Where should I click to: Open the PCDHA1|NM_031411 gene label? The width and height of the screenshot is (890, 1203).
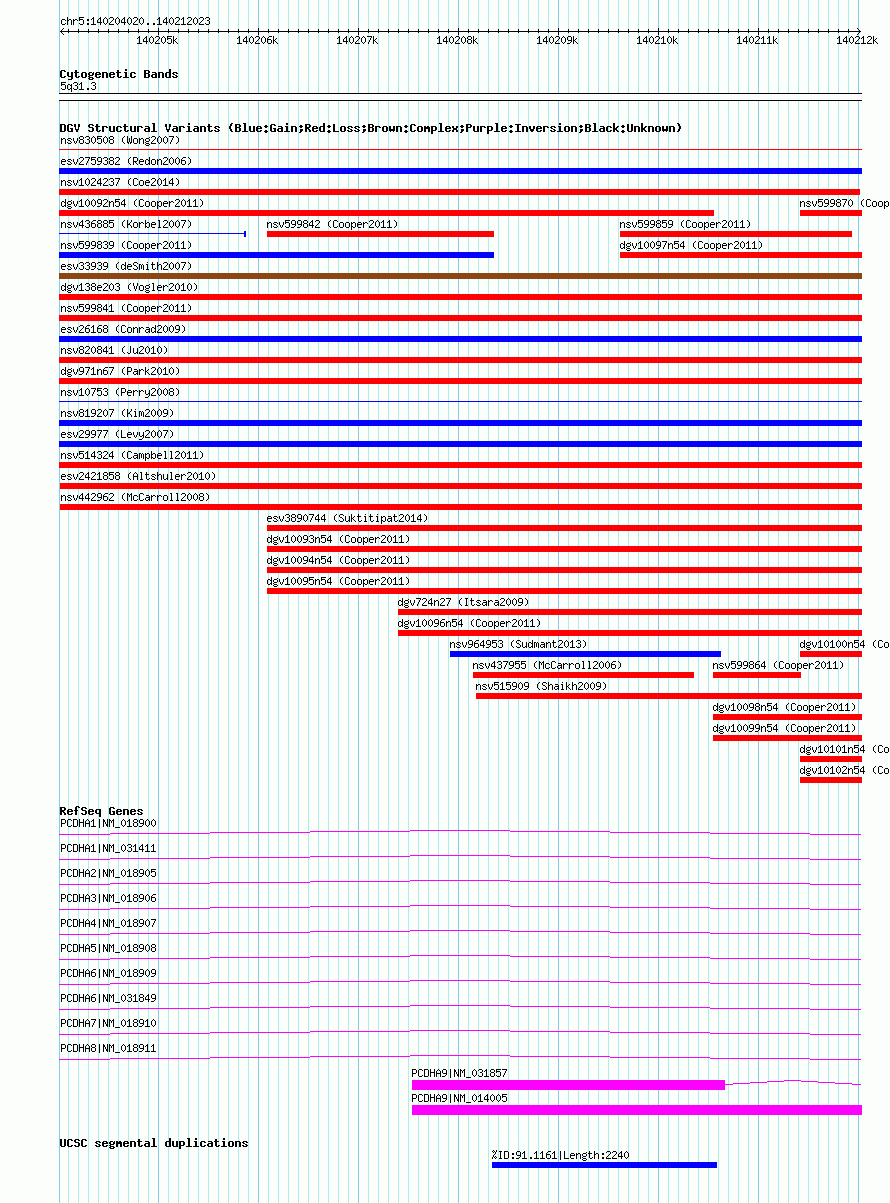coord(108,848)
